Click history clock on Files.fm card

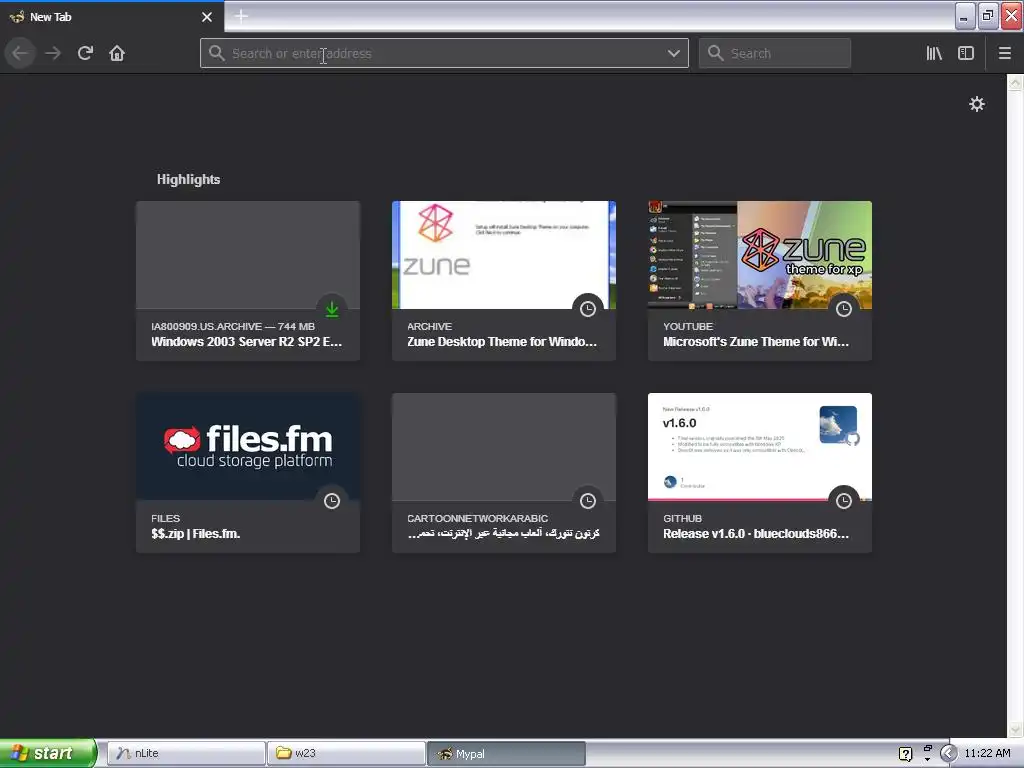tap(332, 501)
